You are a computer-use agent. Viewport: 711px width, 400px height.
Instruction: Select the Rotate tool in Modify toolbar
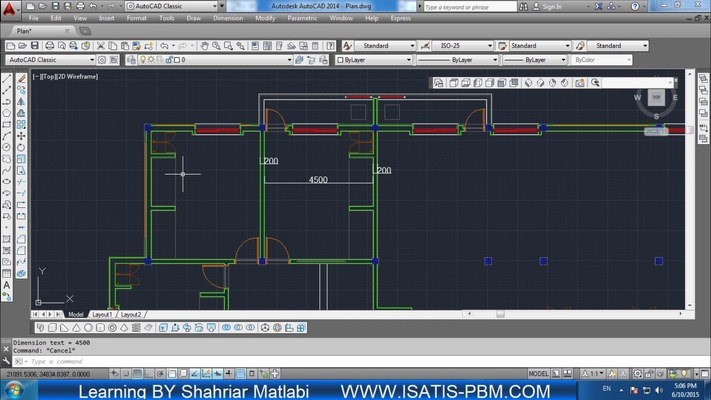point(21,147)
